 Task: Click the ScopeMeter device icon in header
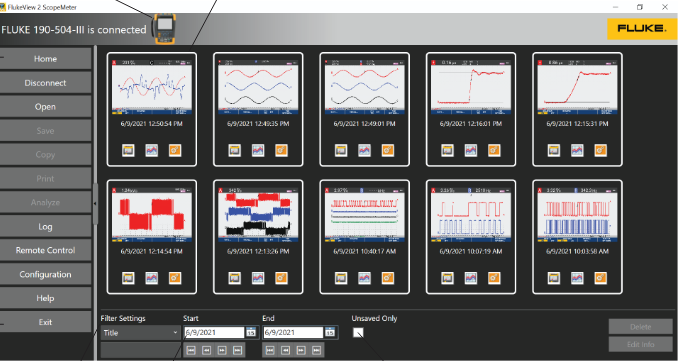[165, 29]
